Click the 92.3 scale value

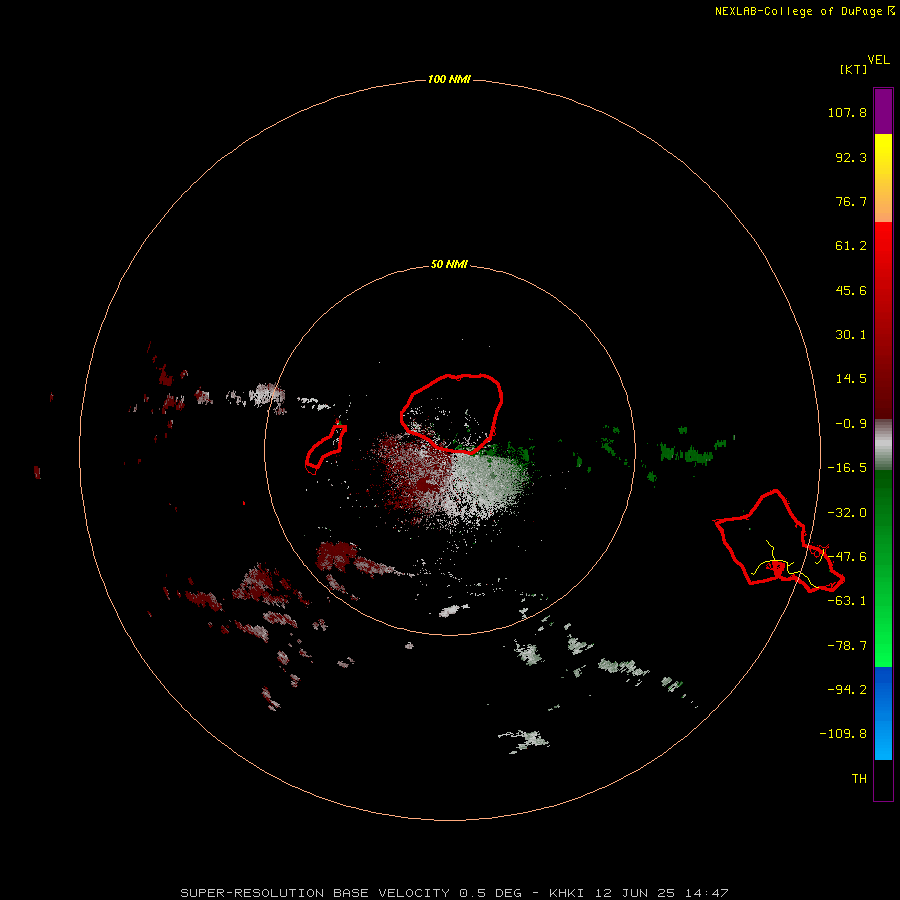[851, 157]
